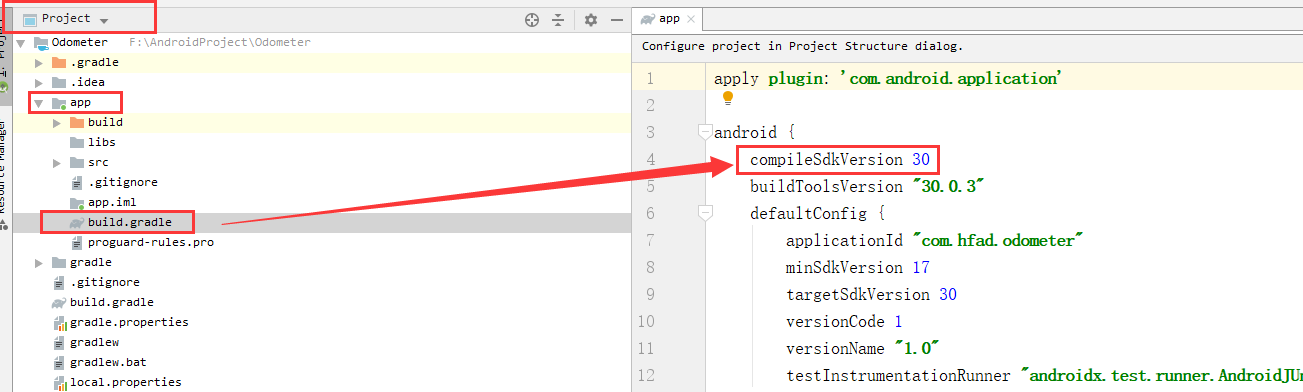The height and width of the screenshot is (392, 1303).
Task: Click the targetSdkVersion 30 line
Action: [x=872, y=294]
